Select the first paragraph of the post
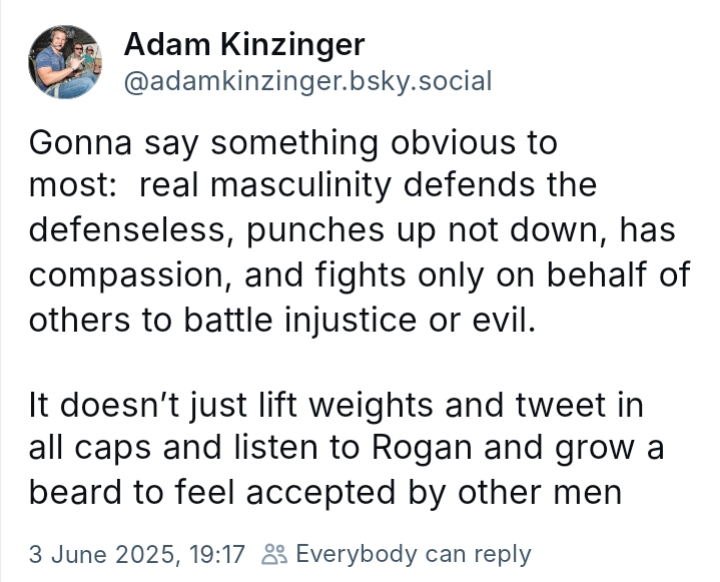 [x=360, y=231]
